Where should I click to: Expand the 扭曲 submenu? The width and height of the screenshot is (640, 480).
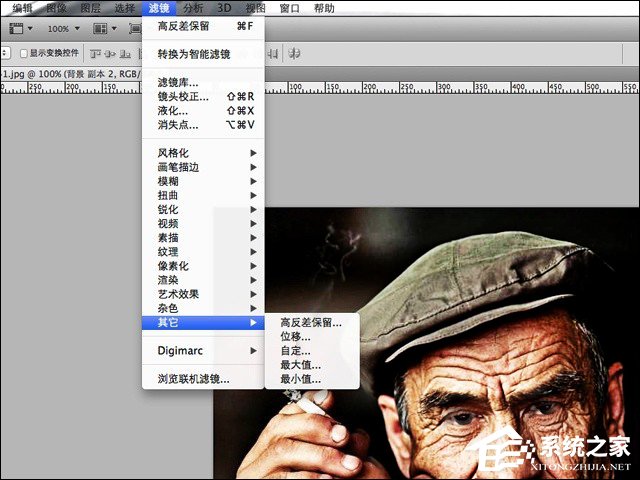(x=203, y=196)
